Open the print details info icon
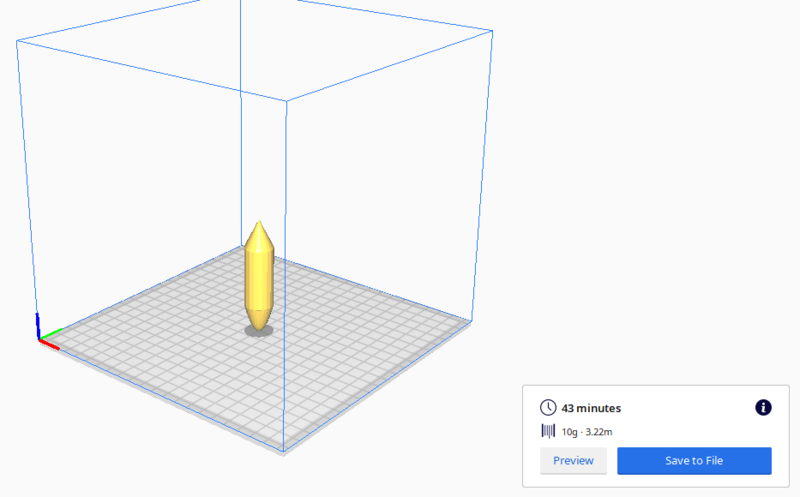This screenshot has height=497, width=800. click(763, 407)
